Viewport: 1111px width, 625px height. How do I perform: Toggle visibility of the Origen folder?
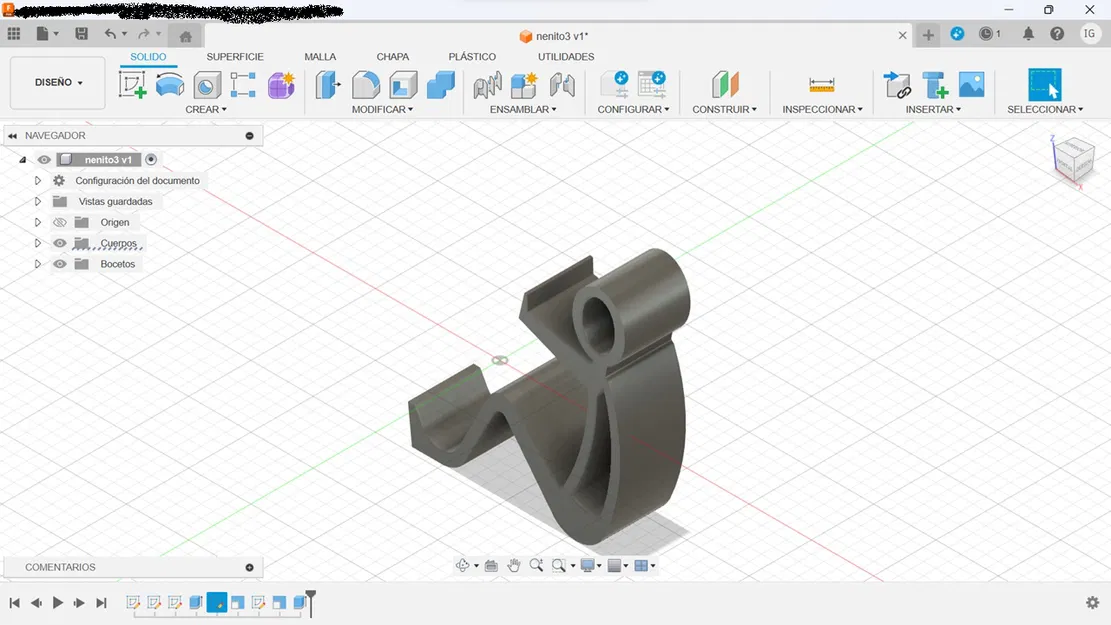[x=59, y=222]
